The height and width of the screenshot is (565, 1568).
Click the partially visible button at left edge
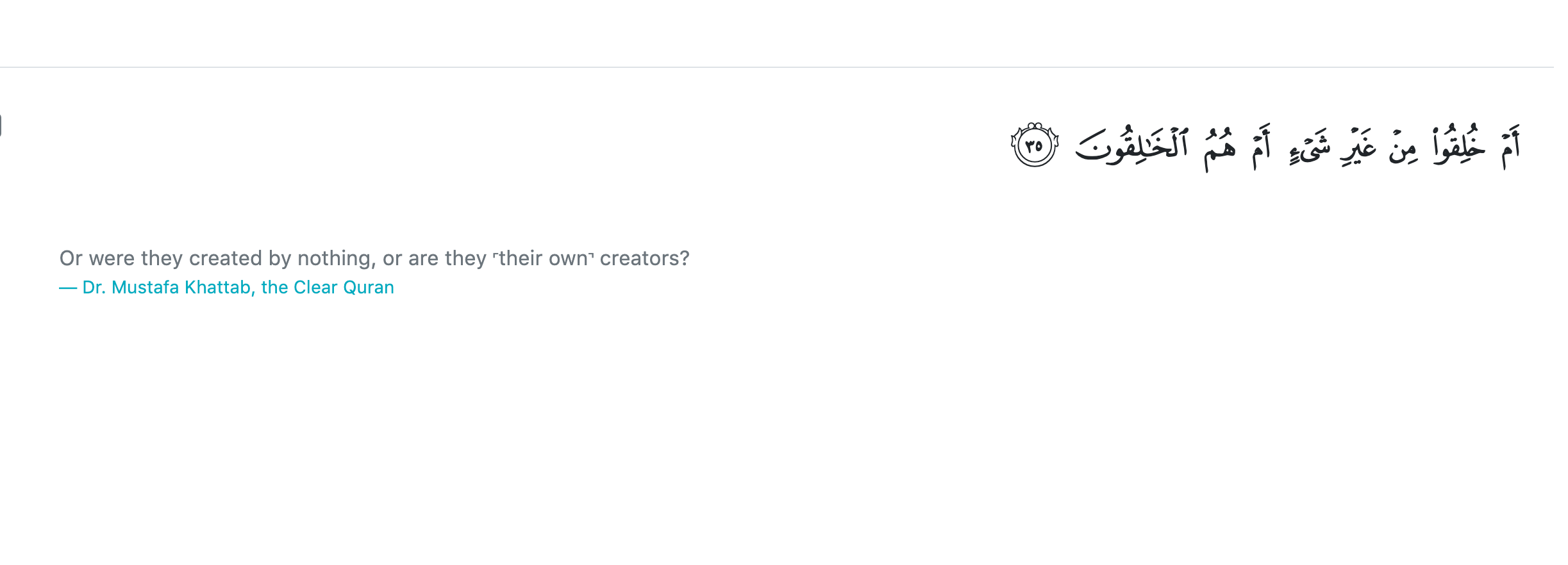(x=1, y=125)
